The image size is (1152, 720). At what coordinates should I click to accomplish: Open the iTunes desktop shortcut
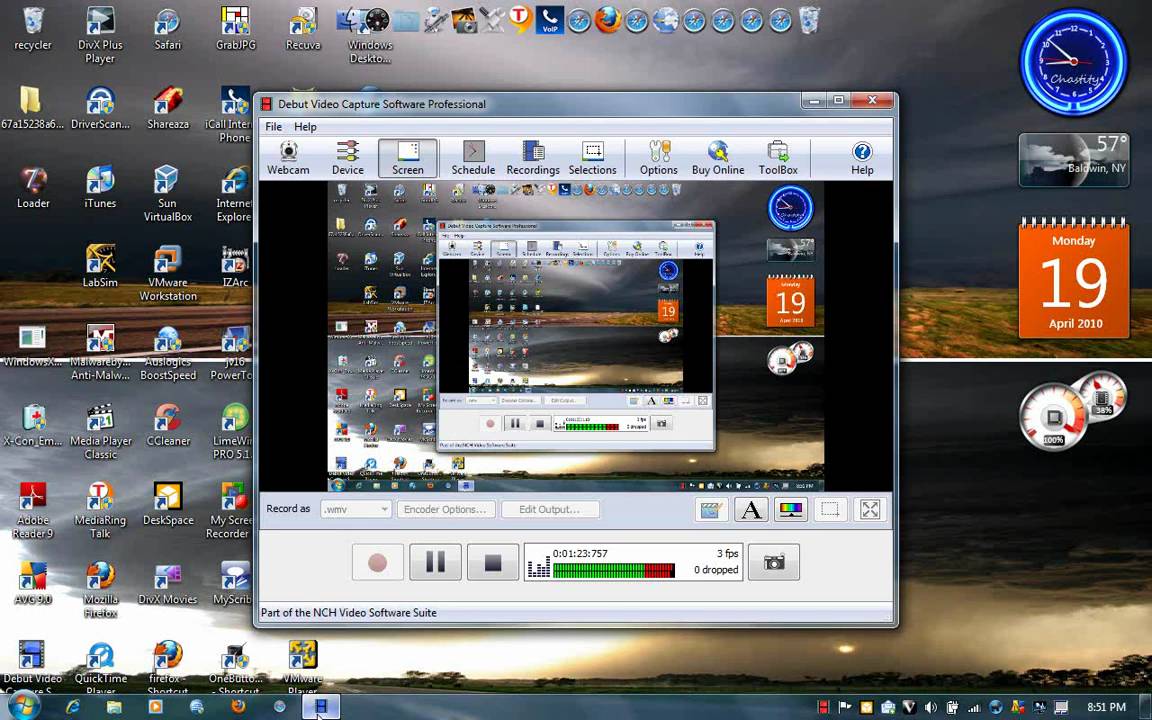[100, 187]
